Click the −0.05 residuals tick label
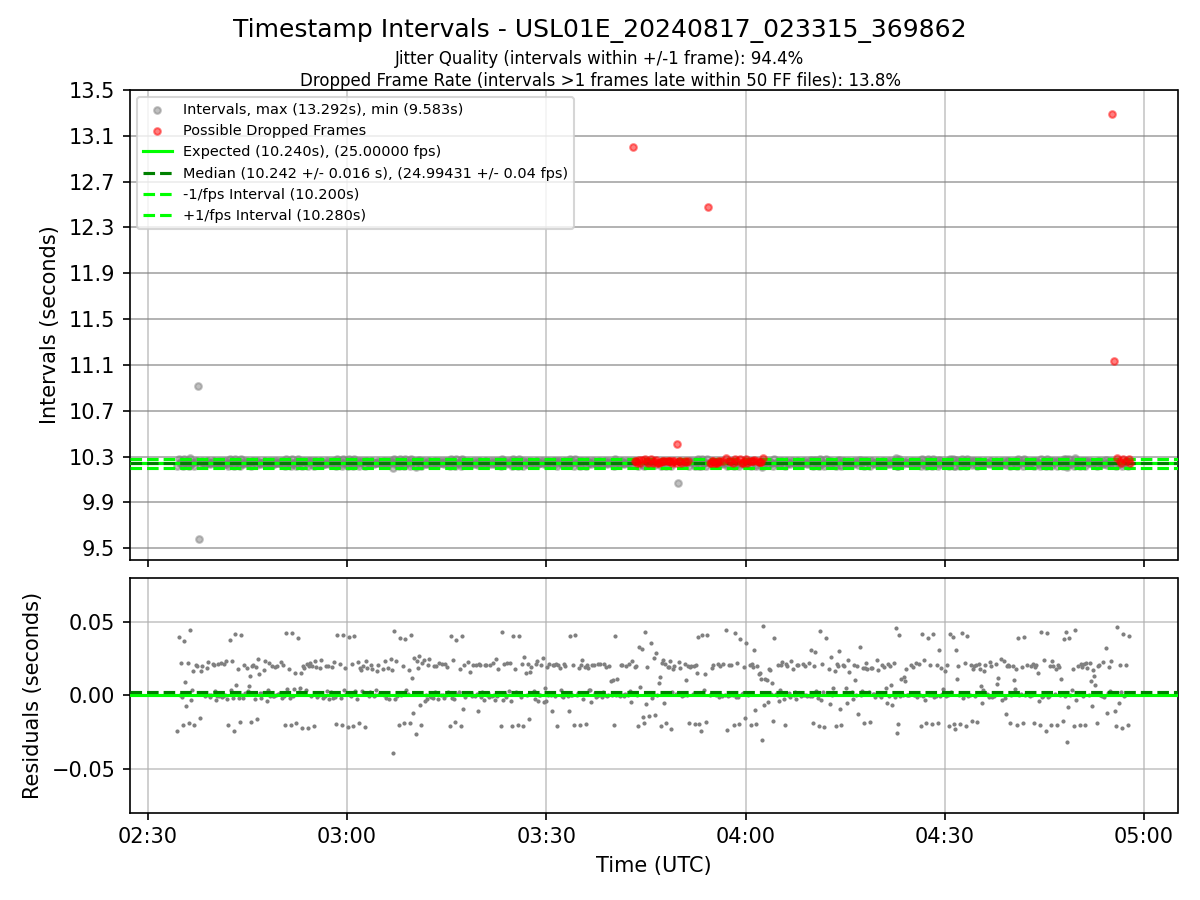The height and width of the screenshot is (900, 1200). coord(86,769)
